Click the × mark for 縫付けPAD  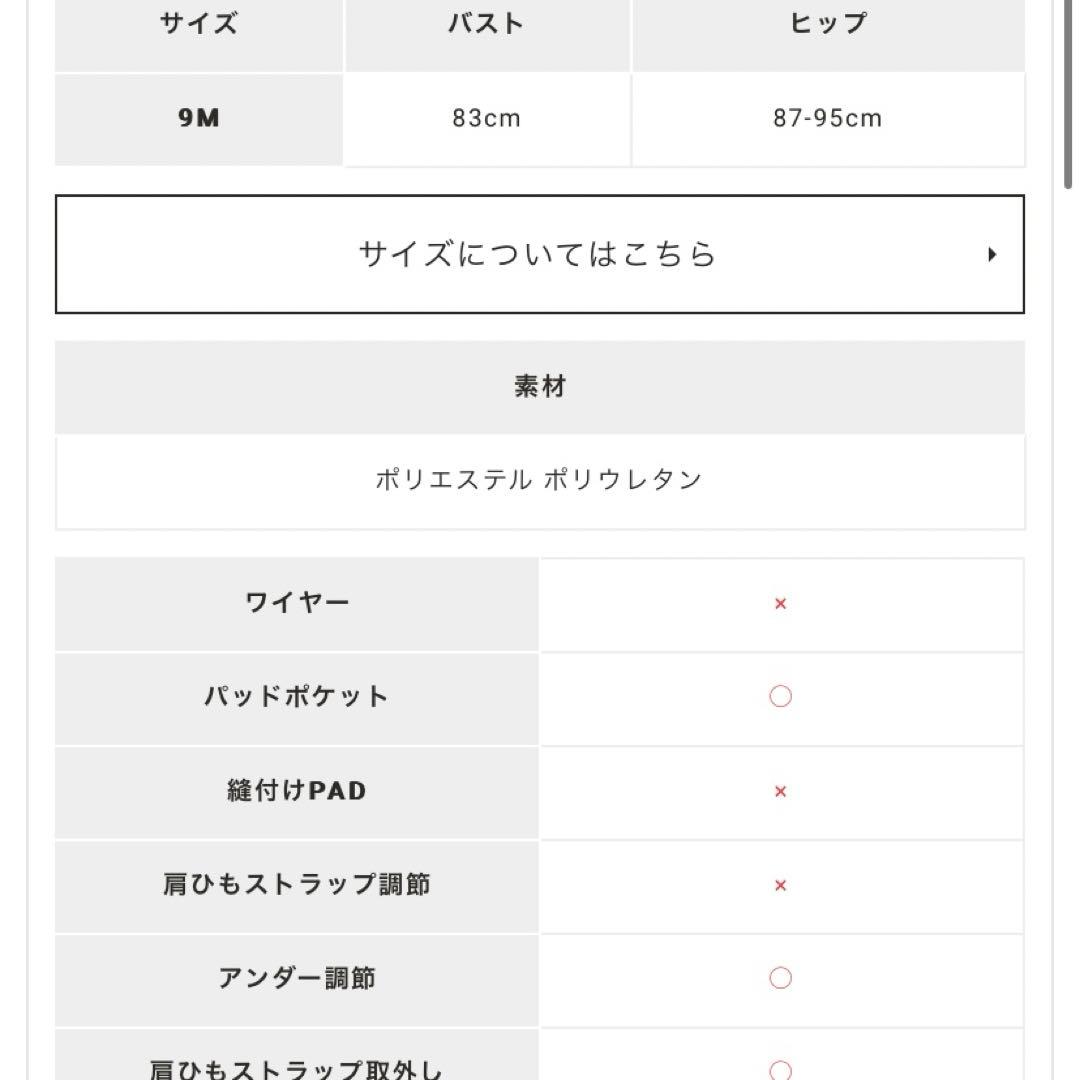click(x=779, y=792)
